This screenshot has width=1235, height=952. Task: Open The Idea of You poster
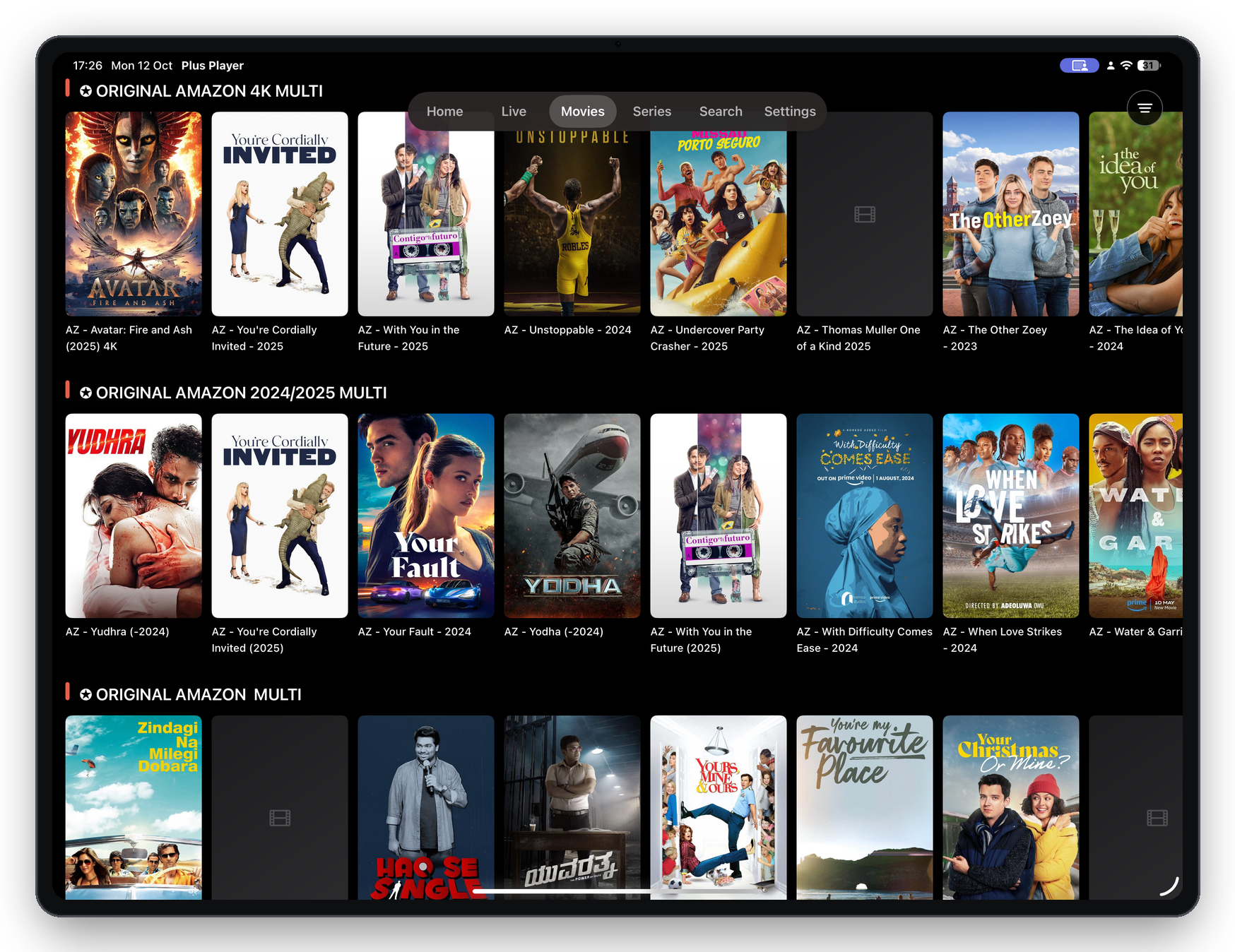pyautogui.click(x=1135, y=214)
